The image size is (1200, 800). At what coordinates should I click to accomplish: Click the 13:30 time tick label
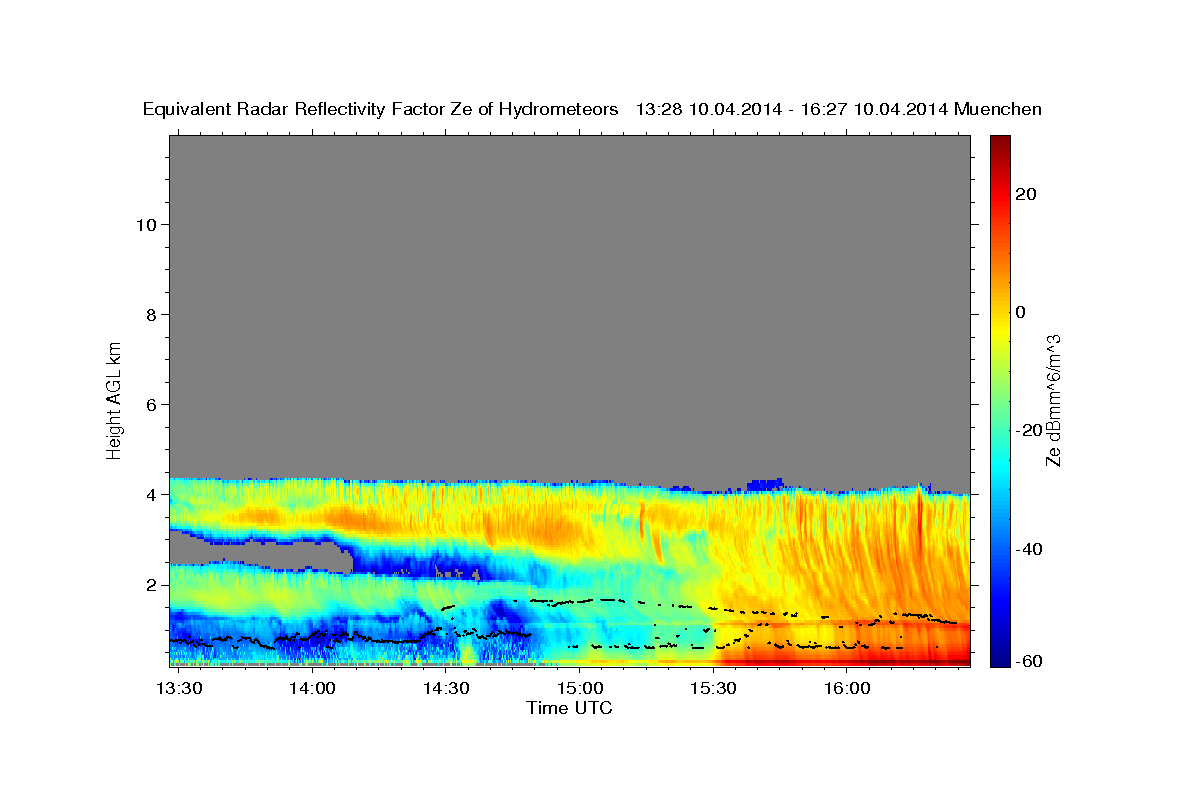click(180, 688)
